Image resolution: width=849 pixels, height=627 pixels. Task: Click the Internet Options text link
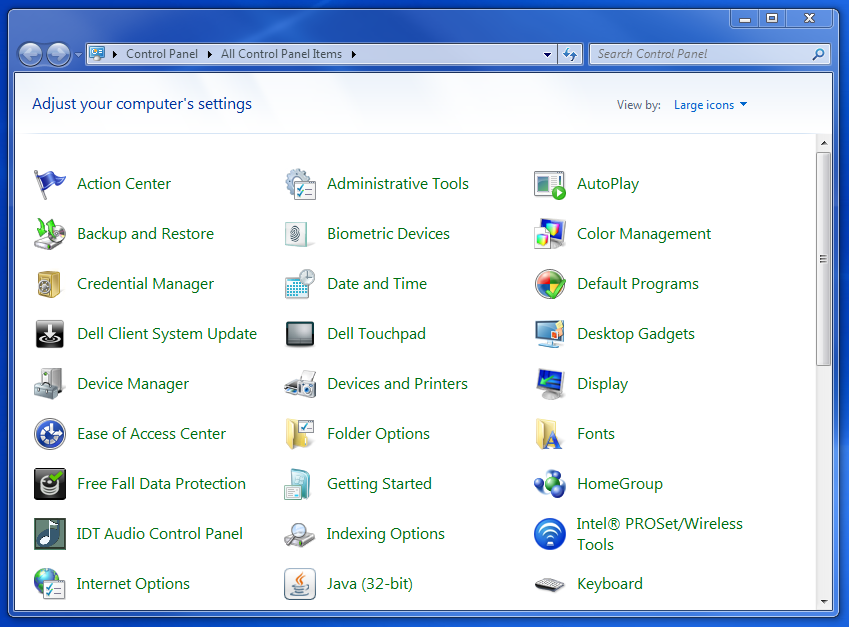[133, 584]
